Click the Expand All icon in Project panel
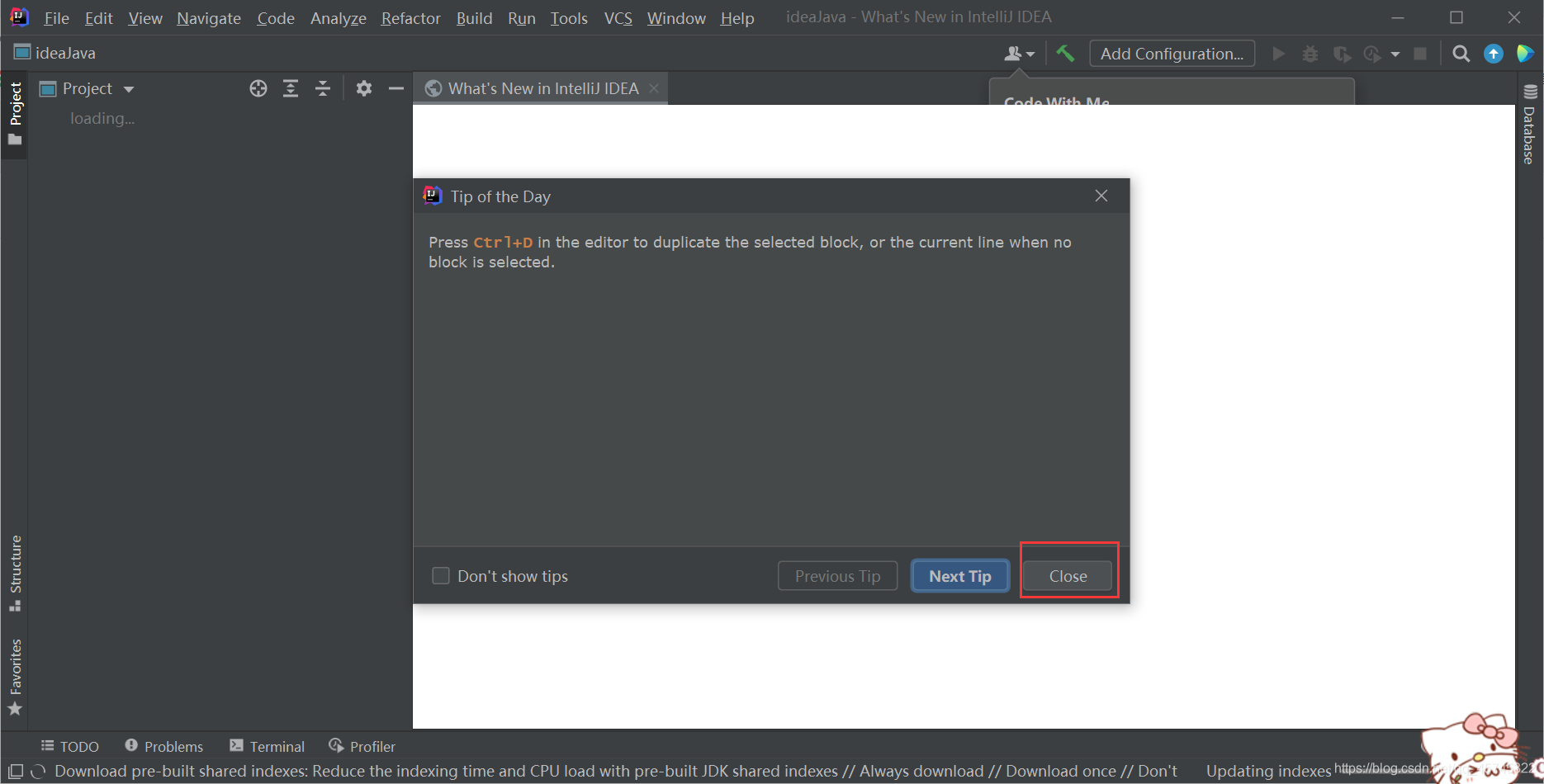Image resolution: width=1544 pixels, height=784 pixels. coord(291,88)
